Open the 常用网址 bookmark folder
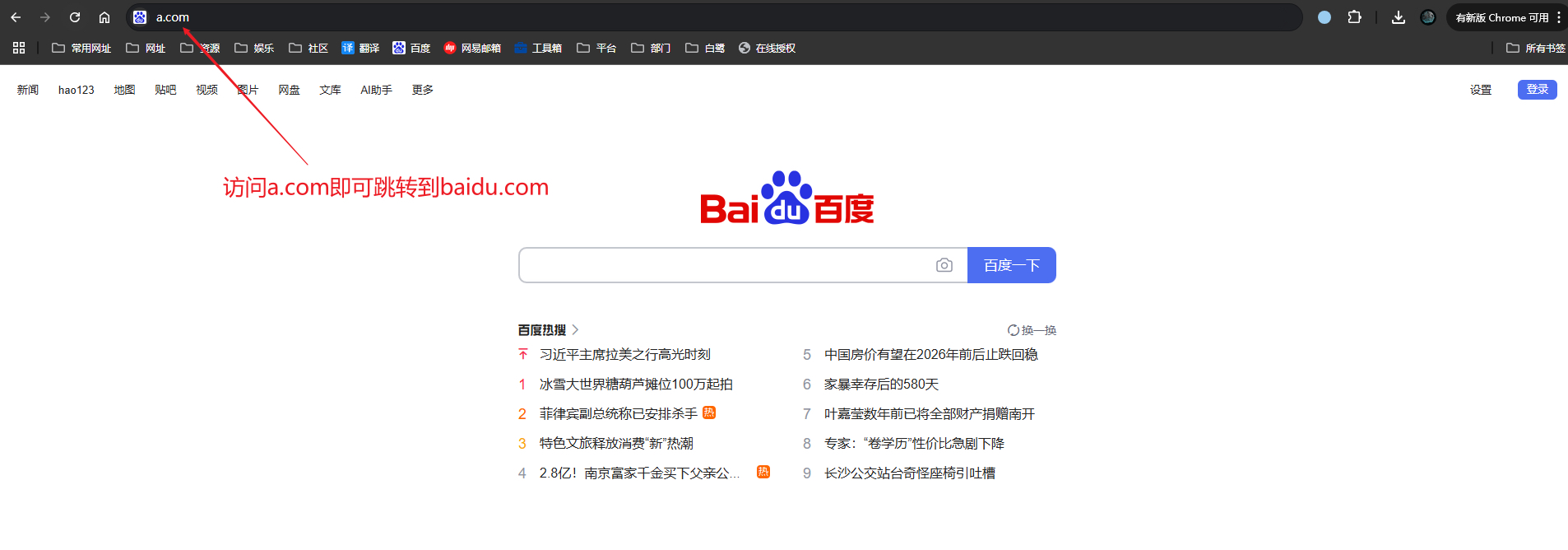Viewport: 1568px width, 550px height. pos(81,48)
